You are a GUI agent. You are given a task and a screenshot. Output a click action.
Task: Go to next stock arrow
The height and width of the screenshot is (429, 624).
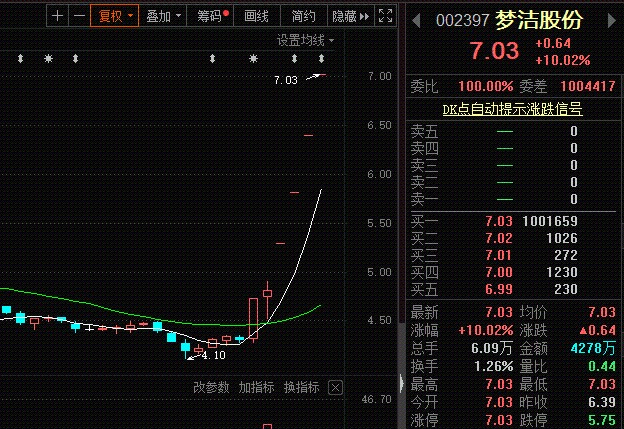point(612,20)
